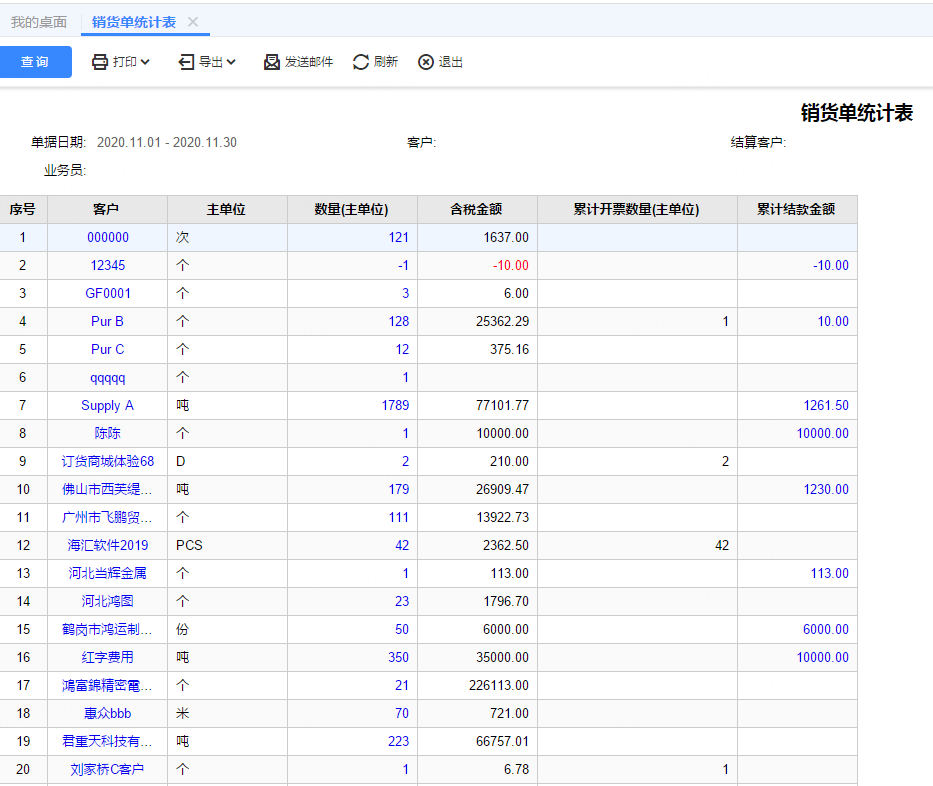Click the envelope icon for 发送邮件
Image resolution: width=933 pixels, height=786 pixels.
272,62
